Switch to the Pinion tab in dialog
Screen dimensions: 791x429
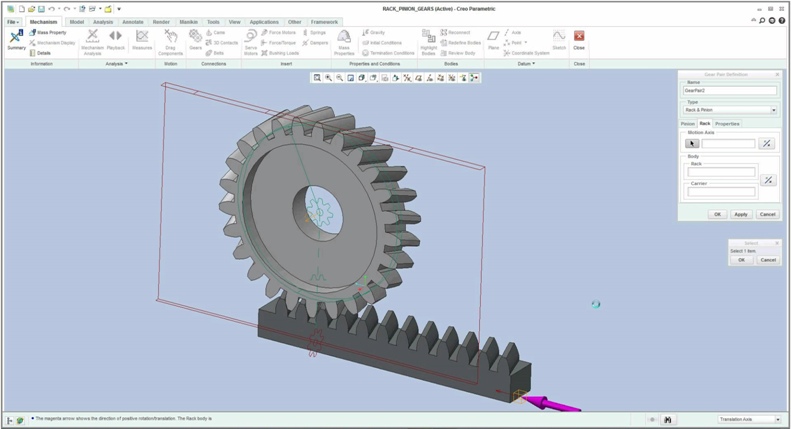coord(687,123)
